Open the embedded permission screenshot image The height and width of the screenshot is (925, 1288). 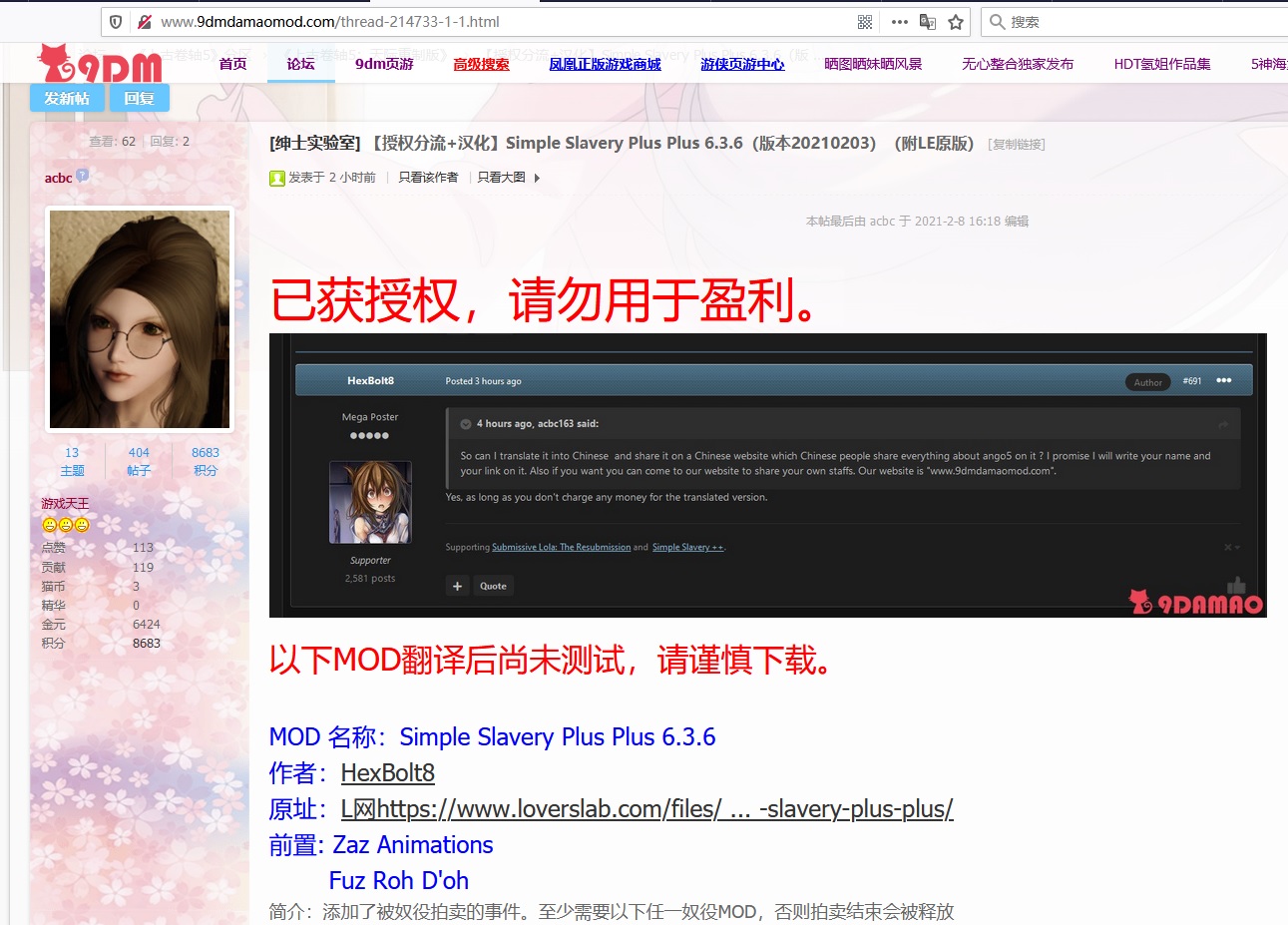[x=768, y=475]
